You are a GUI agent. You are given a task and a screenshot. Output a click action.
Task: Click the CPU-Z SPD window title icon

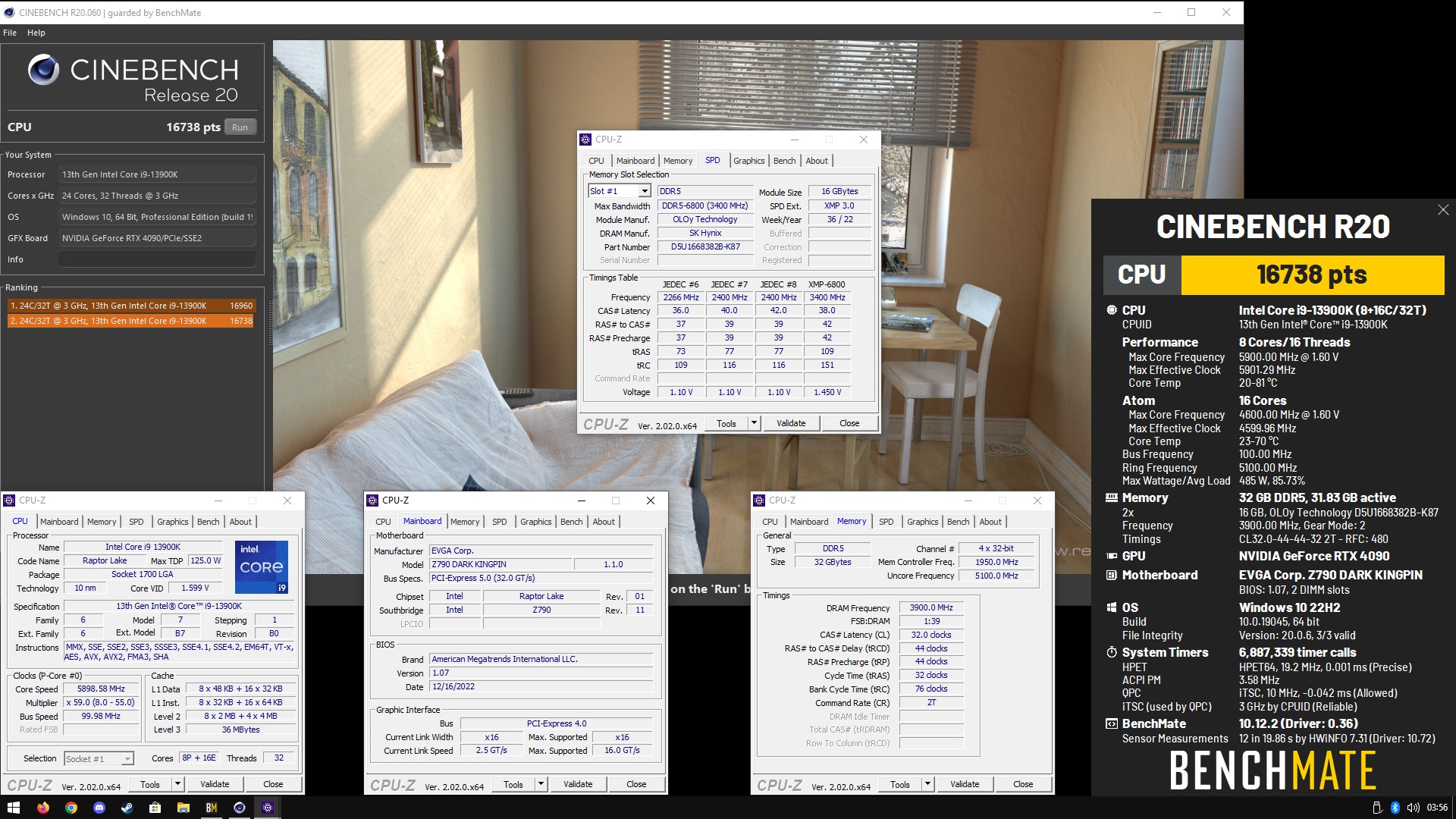point(585,140)
